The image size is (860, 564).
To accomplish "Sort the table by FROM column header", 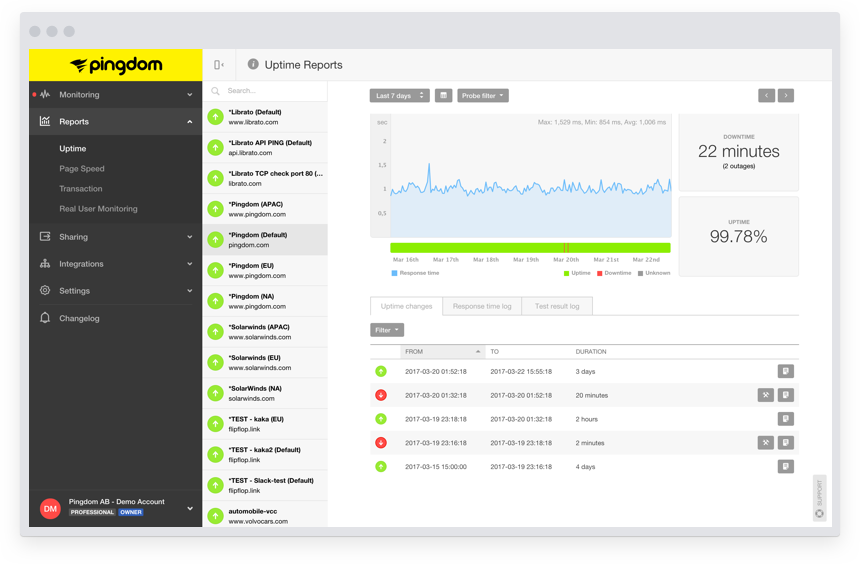I will [x=443, y=352].
